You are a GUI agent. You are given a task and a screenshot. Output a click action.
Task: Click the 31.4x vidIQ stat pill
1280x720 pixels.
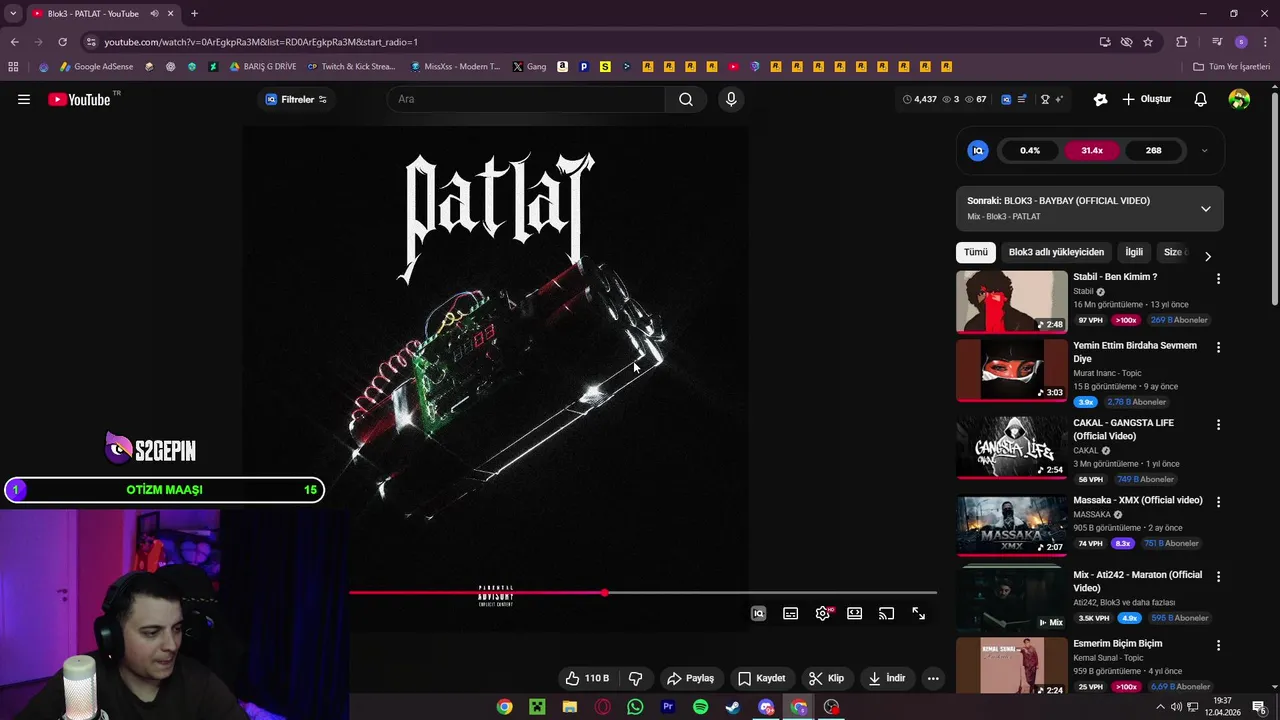pyautogui.click(x=1092, y=150)
